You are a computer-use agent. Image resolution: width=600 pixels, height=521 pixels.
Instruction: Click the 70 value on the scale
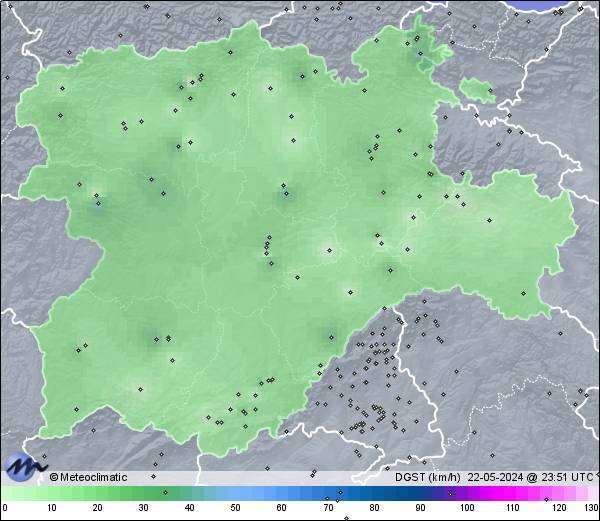coord(328,508)
